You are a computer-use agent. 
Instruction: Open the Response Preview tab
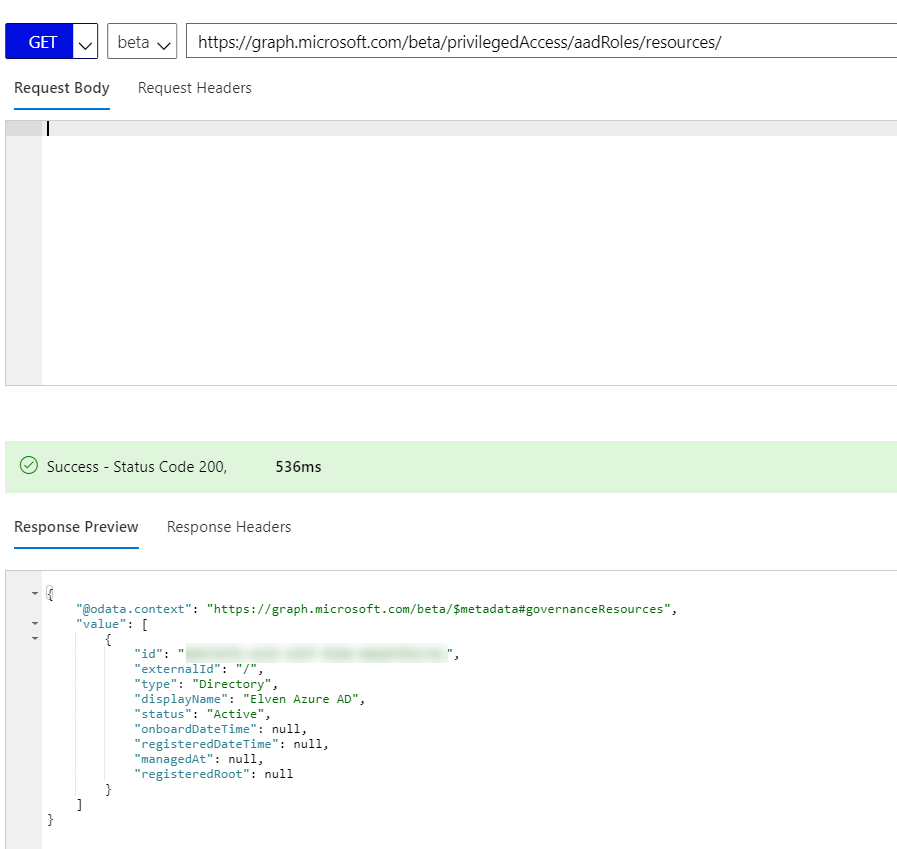(x=76, y=527)
